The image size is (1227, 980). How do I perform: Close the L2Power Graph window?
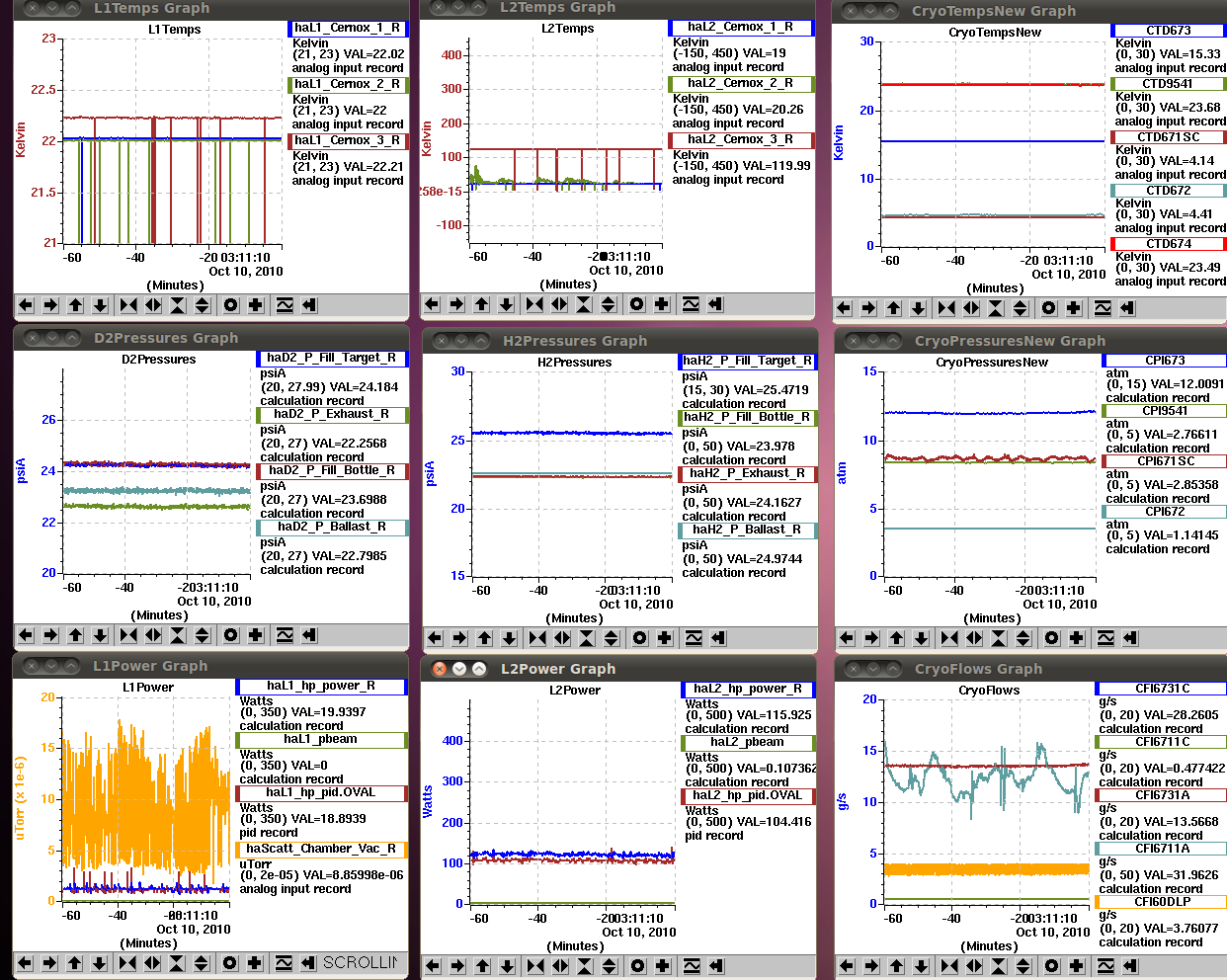[440, 669]
